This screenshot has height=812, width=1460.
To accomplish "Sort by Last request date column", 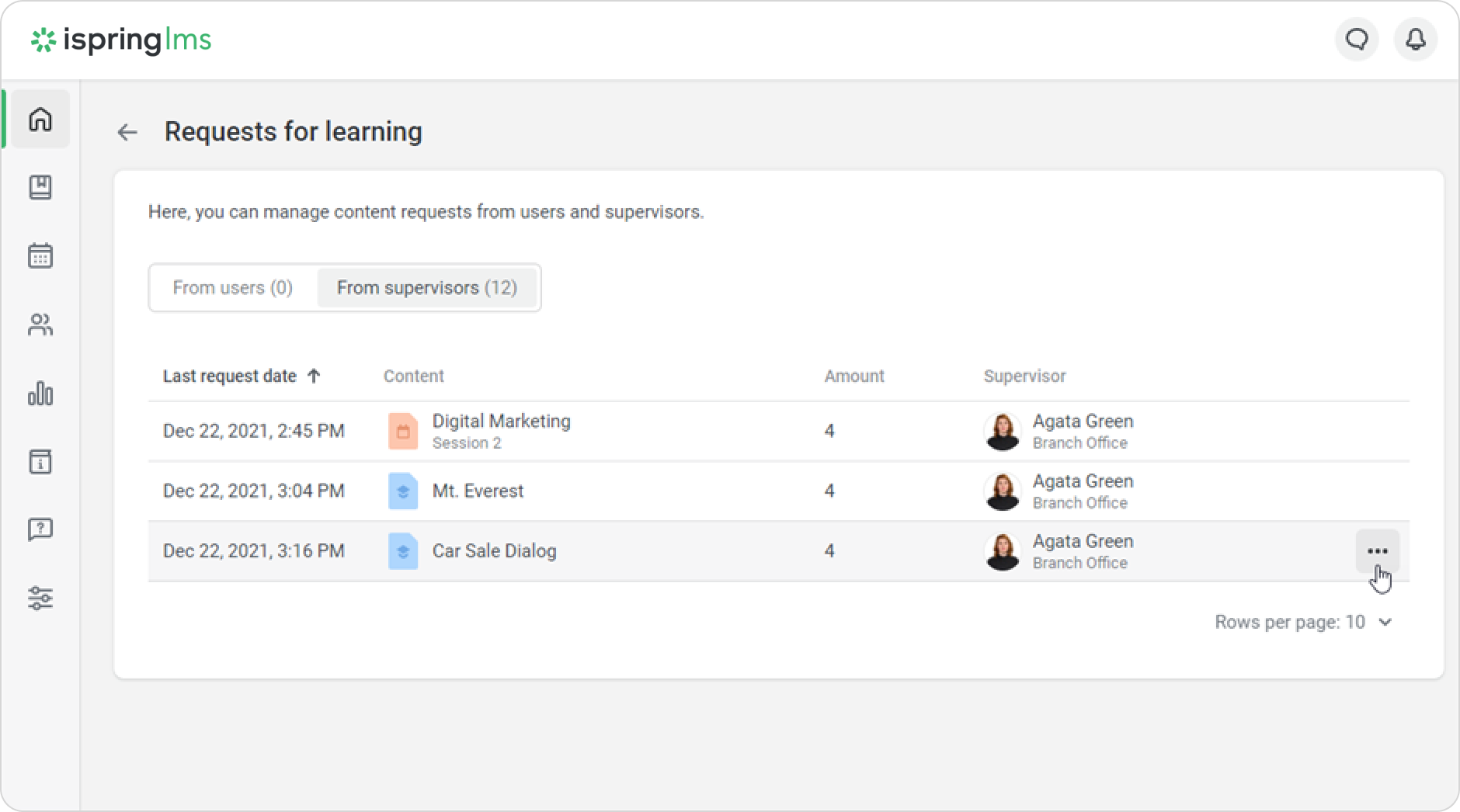I will pos(230,377).
